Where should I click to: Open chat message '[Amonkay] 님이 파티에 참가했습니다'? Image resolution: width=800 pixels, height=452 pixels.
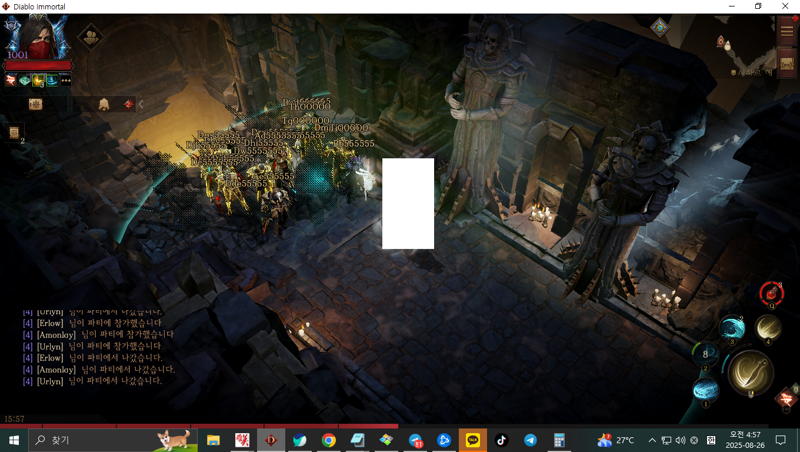[98, 334]
